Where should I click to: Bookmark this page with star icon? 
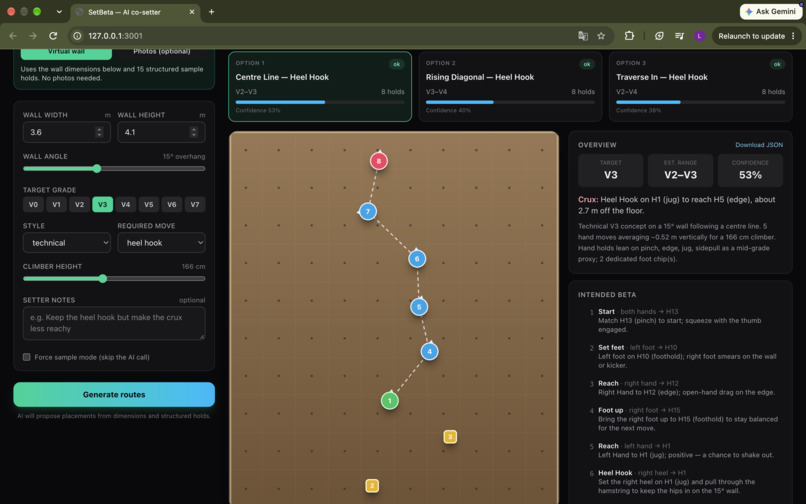click(601, 35)
